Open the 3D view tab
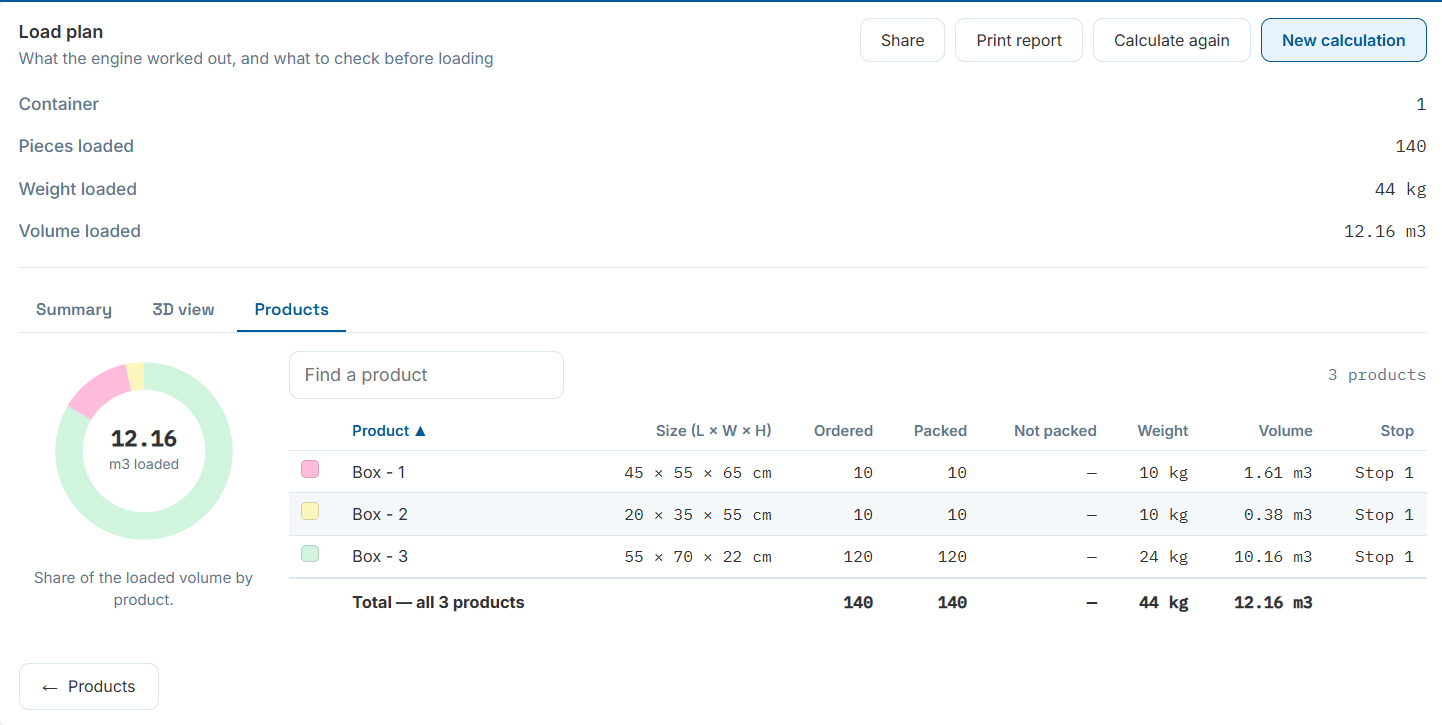This screenshot has height=725, width=1442. click(x=183, y=310)
